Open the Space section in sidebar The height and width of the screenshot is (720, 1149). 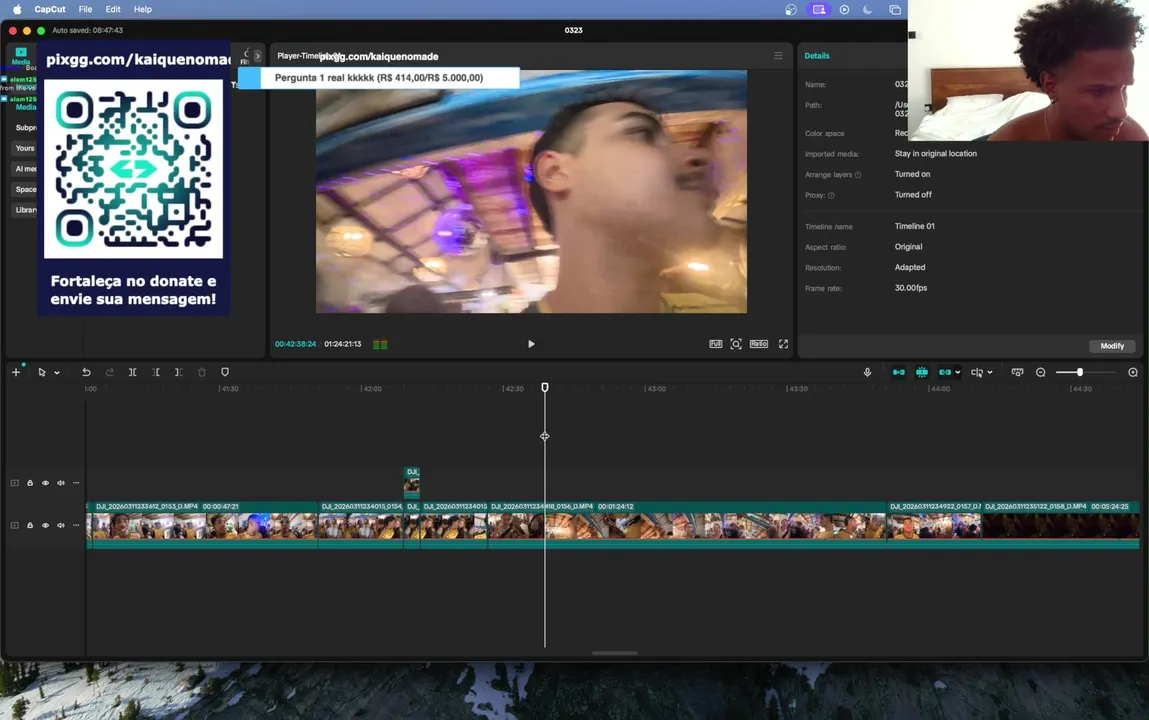pyautogui.click(x=26, y=189)
